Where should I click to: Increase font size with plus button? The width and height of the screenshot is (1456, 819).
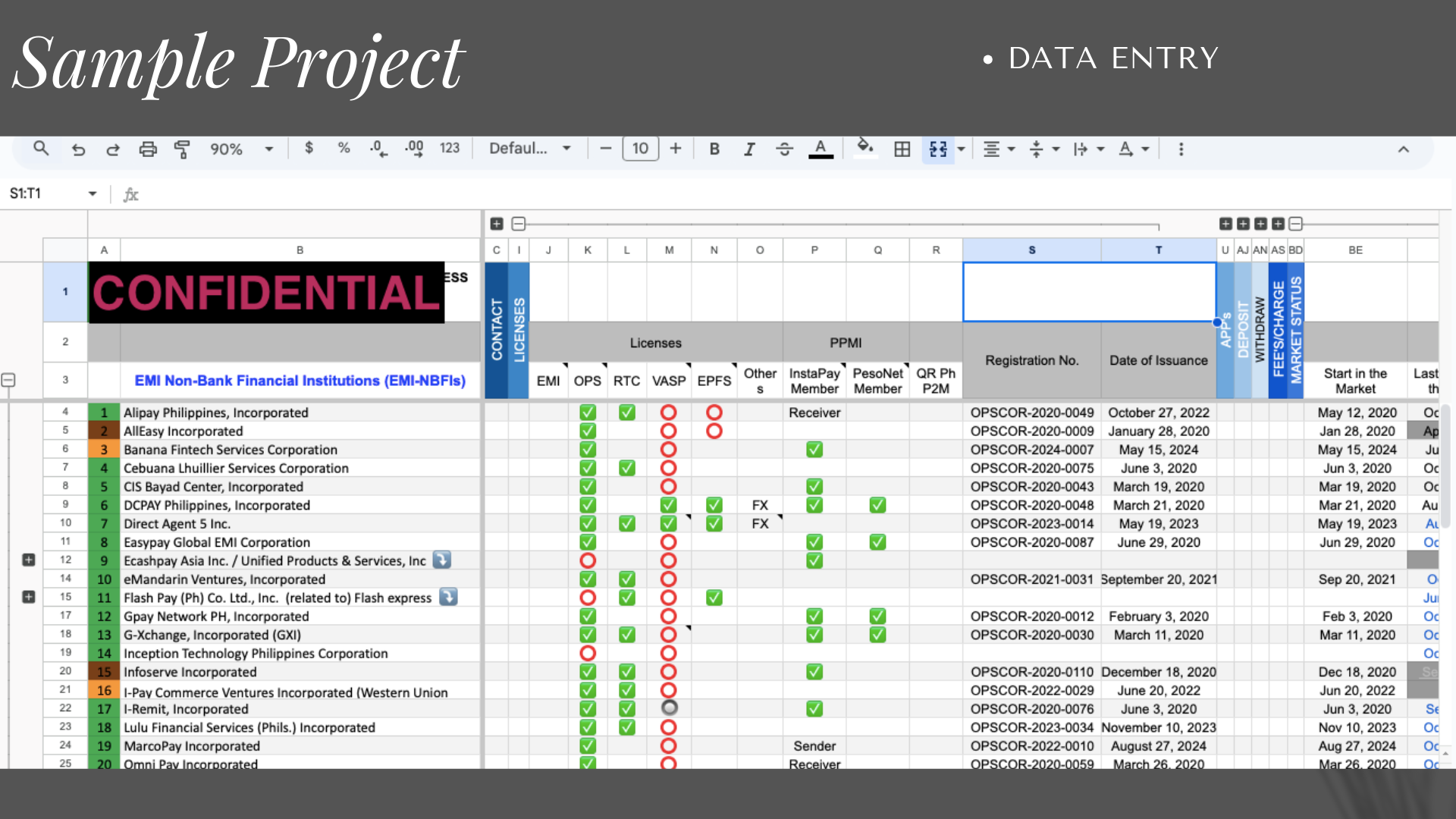click(675, 149)
